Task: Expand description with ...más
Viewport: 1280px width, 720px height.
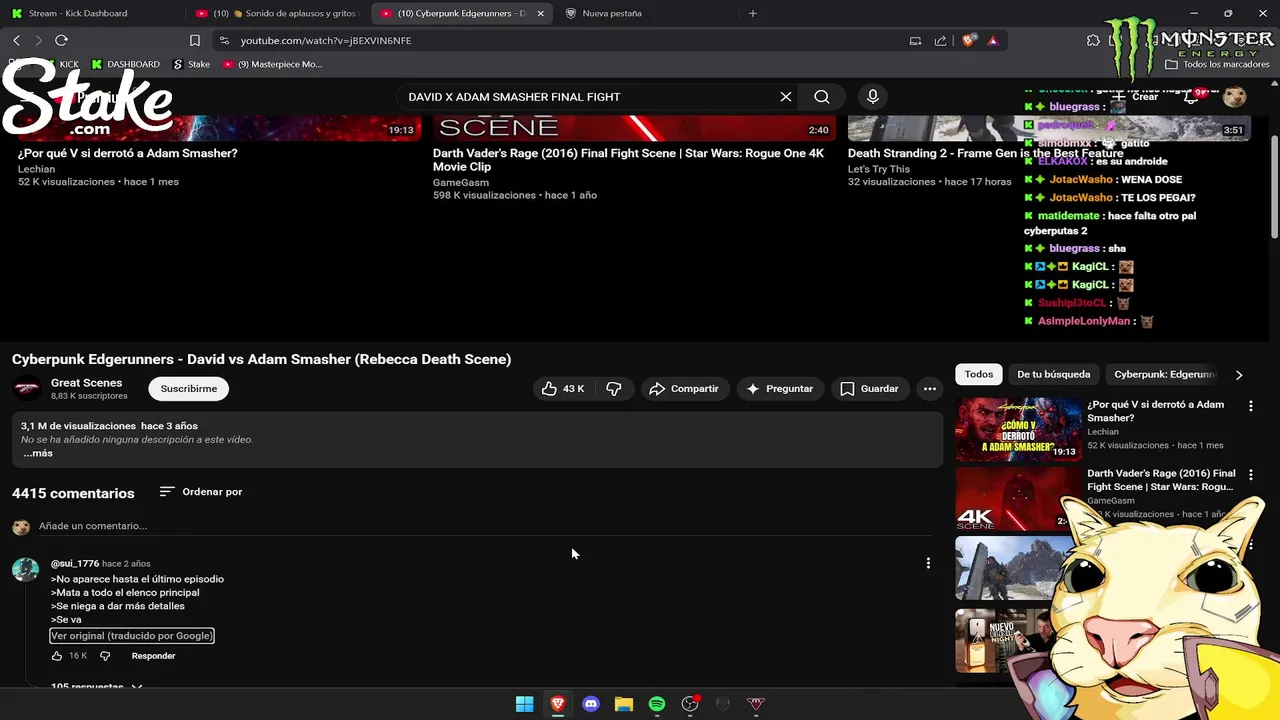Action: point(38,453)
